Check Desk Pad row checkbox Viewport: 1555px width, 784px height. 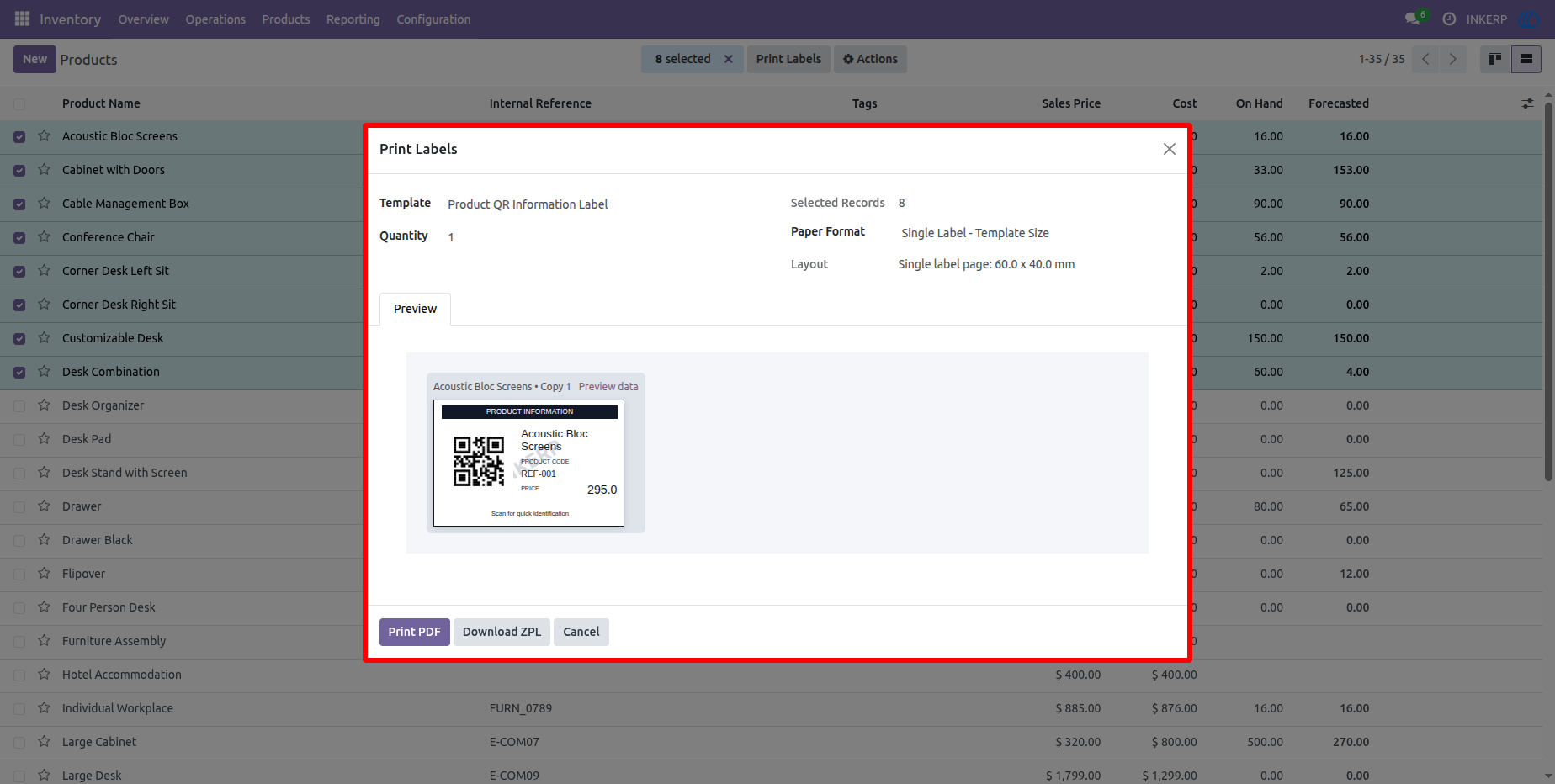tap(19, 440)
